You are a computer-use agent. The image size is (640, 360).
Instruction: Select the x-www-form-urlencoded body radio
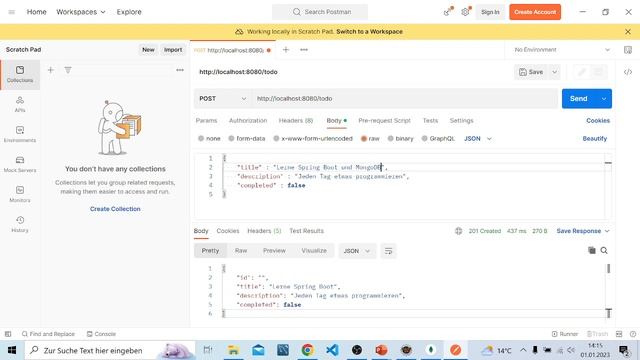point(276,138)
